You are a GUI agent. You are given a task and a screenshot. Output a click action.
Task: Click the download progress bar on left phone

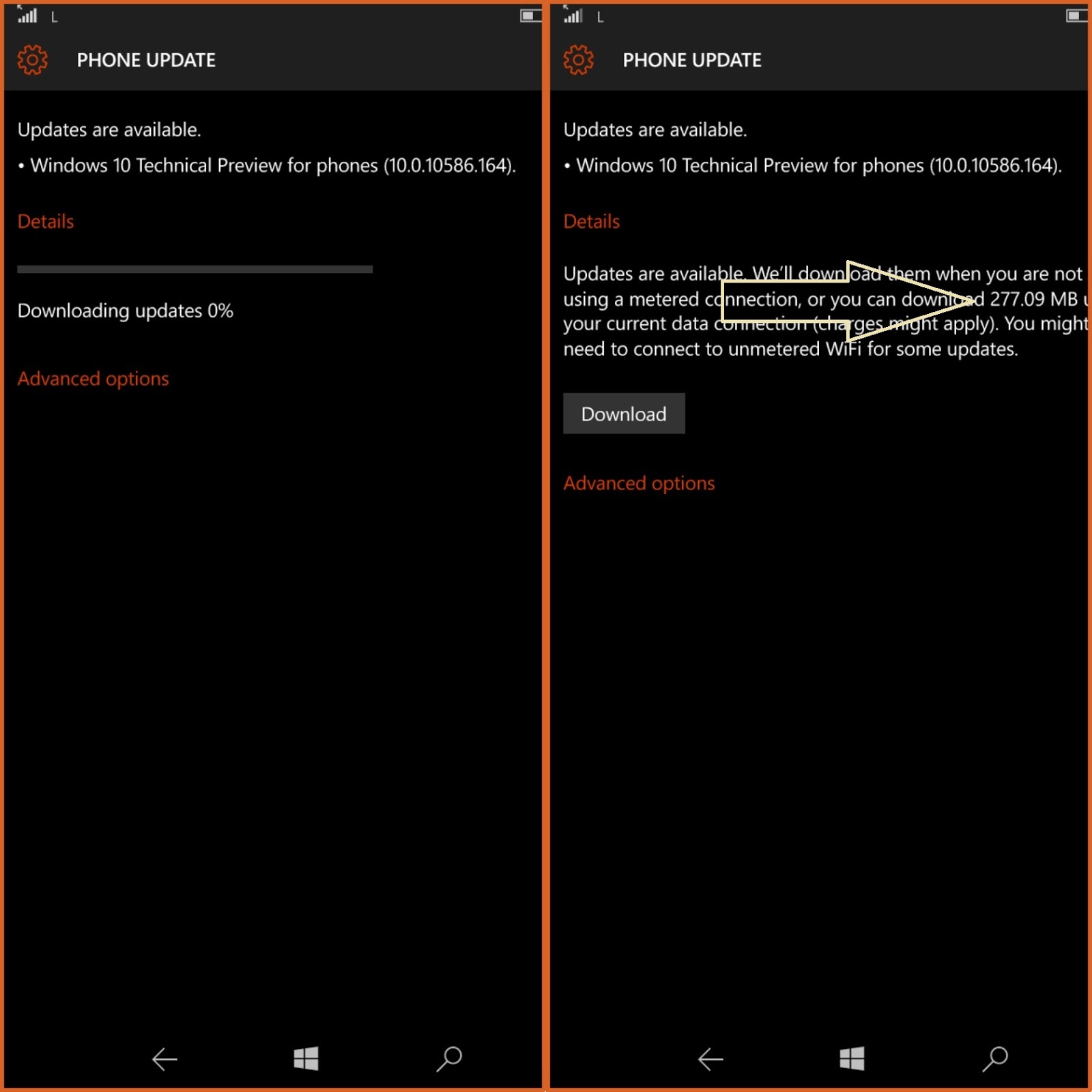(195, 270)
